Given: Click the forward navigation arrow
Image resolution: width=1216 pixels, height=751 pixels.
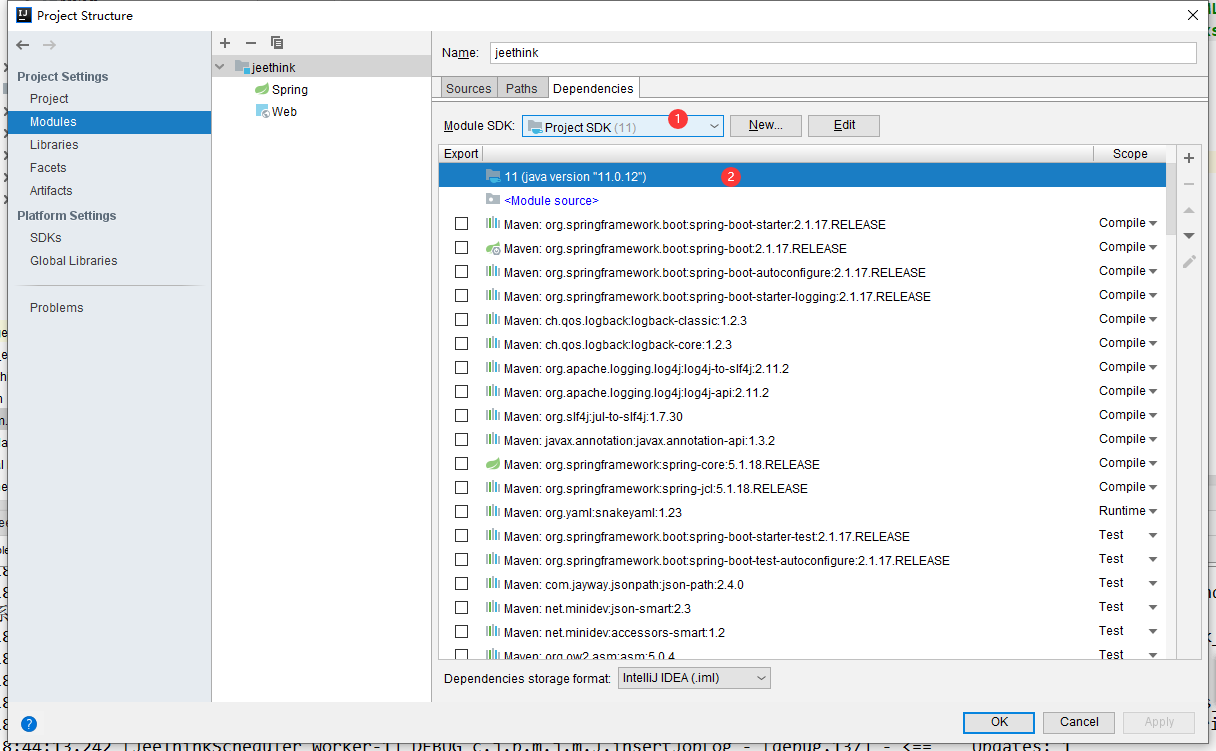Looking at the screenshot, I should (49, 45).
